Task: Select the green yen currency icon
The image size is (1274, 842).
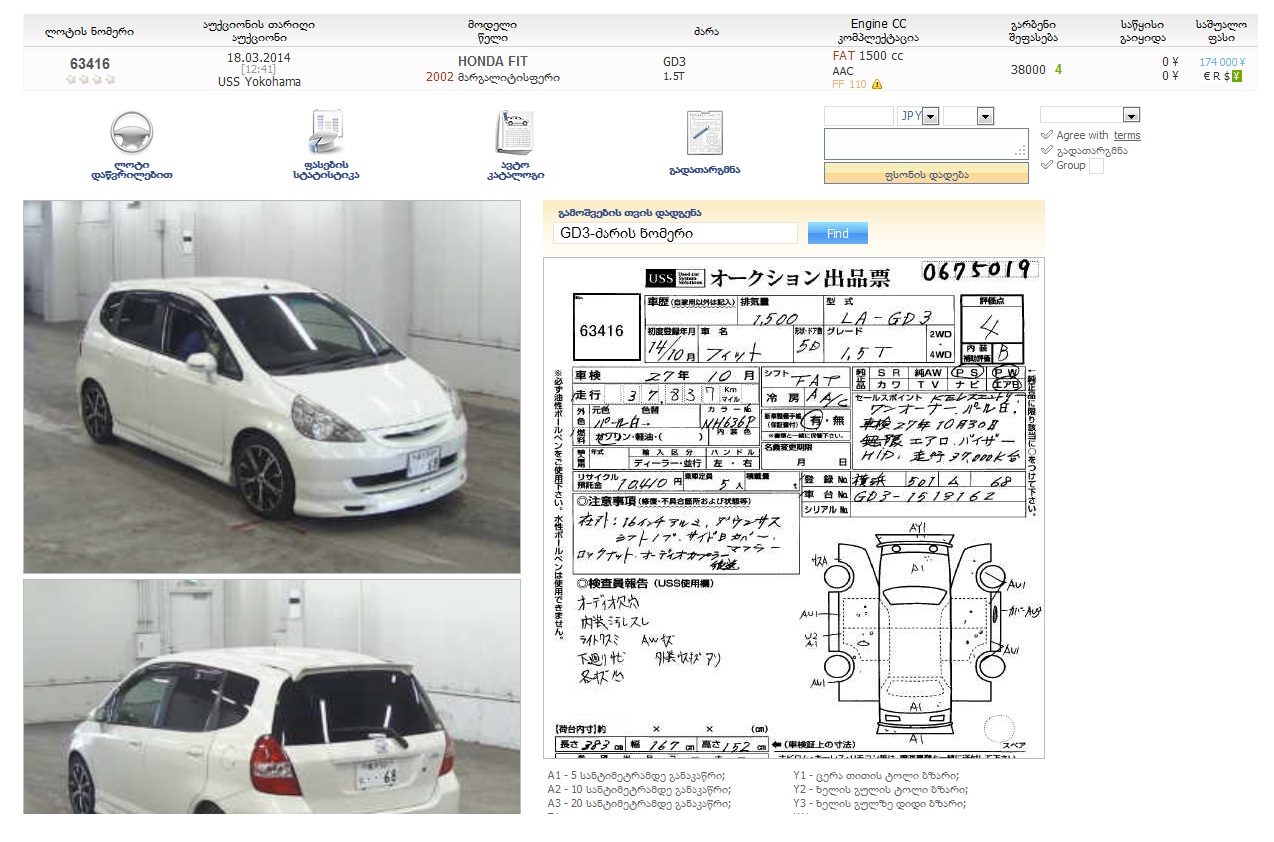Action: coord(1237,76)
